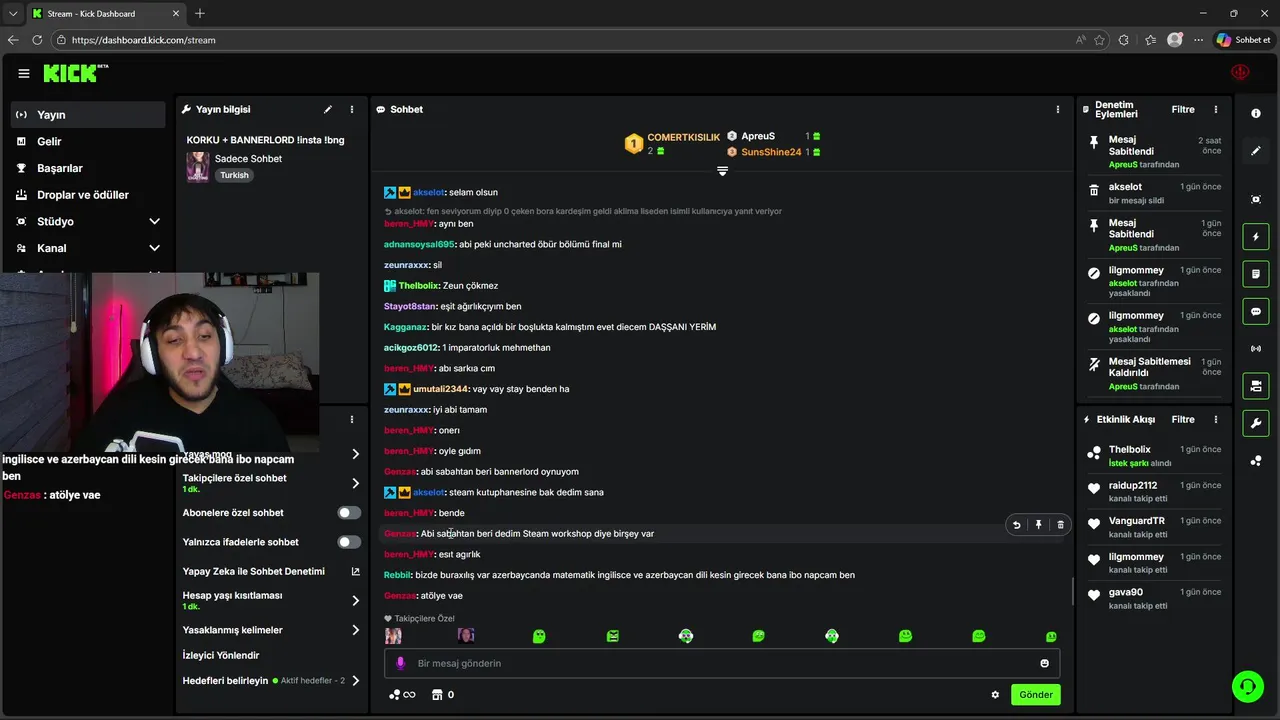Click the broadcast signal icon in right toolbar
This screenshot has width=1280, height=720.
click(x=1256, y=349)
